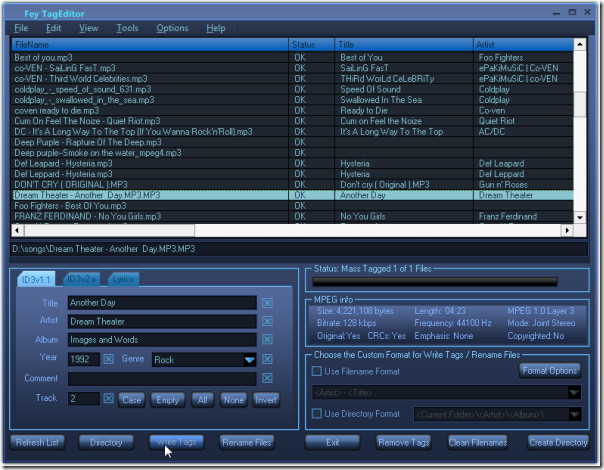Clear the Artist field with its X icon
Image resolution: width=604 pixels, height=470 pixels.
[x=267, y=321]
